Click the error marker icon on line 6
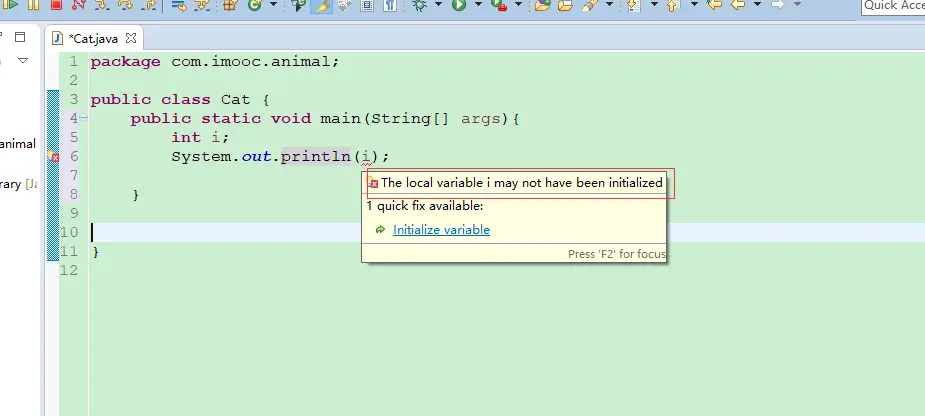Image resolution: width=925 pixels, height=416 pixels. coord(53,156)
